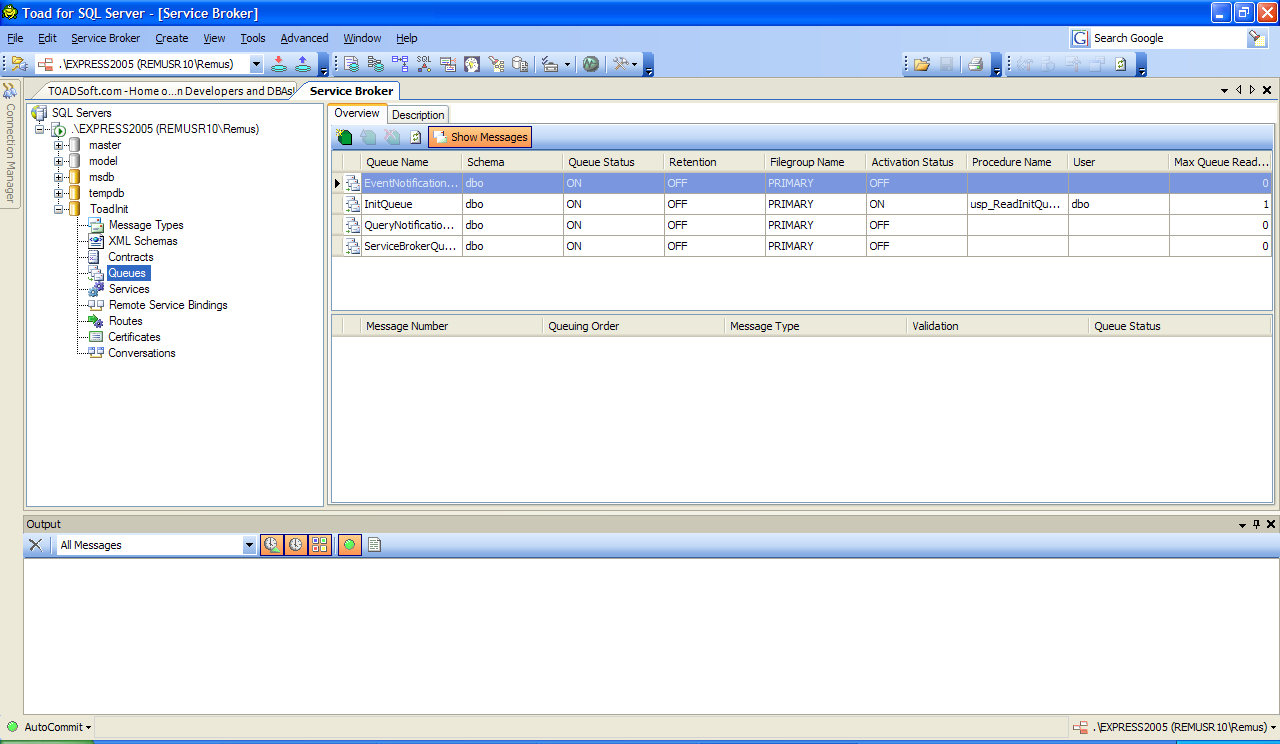
Task: Click the schema compare blue boxes icon
Action: click(400, 64)
